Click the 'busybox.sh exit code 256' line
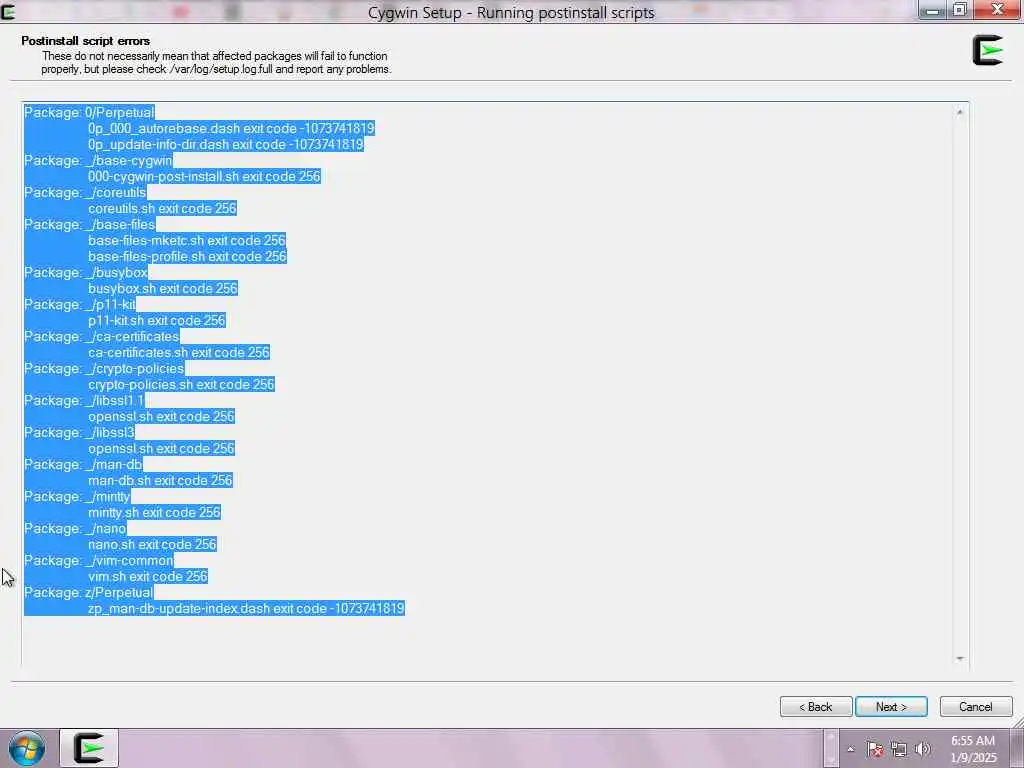The width and height of the screenshot is (1024, 768). [163, 288]
